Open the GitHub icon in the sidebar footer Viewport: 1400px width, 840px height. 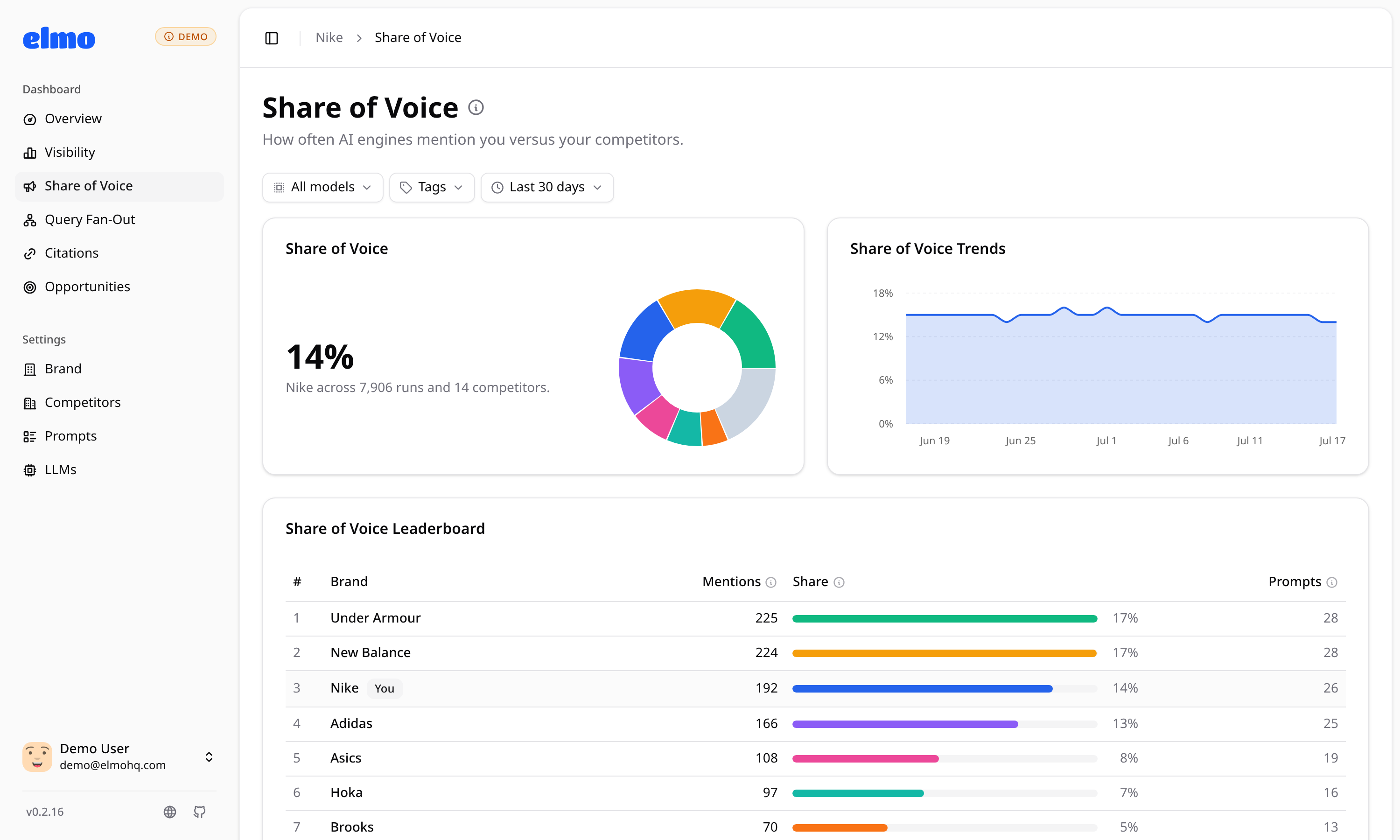[200, 812]
